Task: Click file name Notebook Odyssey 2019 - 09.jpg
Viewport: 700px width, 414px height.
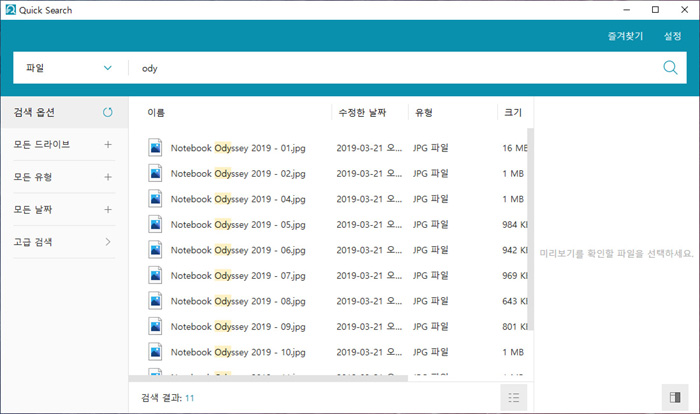Action: (x=238, y=326)
